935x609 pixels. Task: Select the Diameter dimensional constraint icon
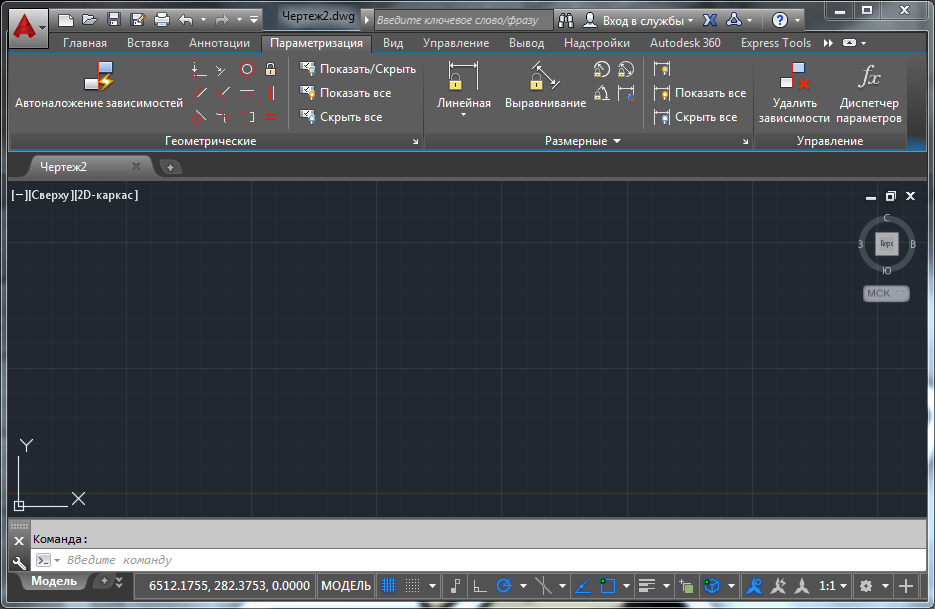point(626,69)
